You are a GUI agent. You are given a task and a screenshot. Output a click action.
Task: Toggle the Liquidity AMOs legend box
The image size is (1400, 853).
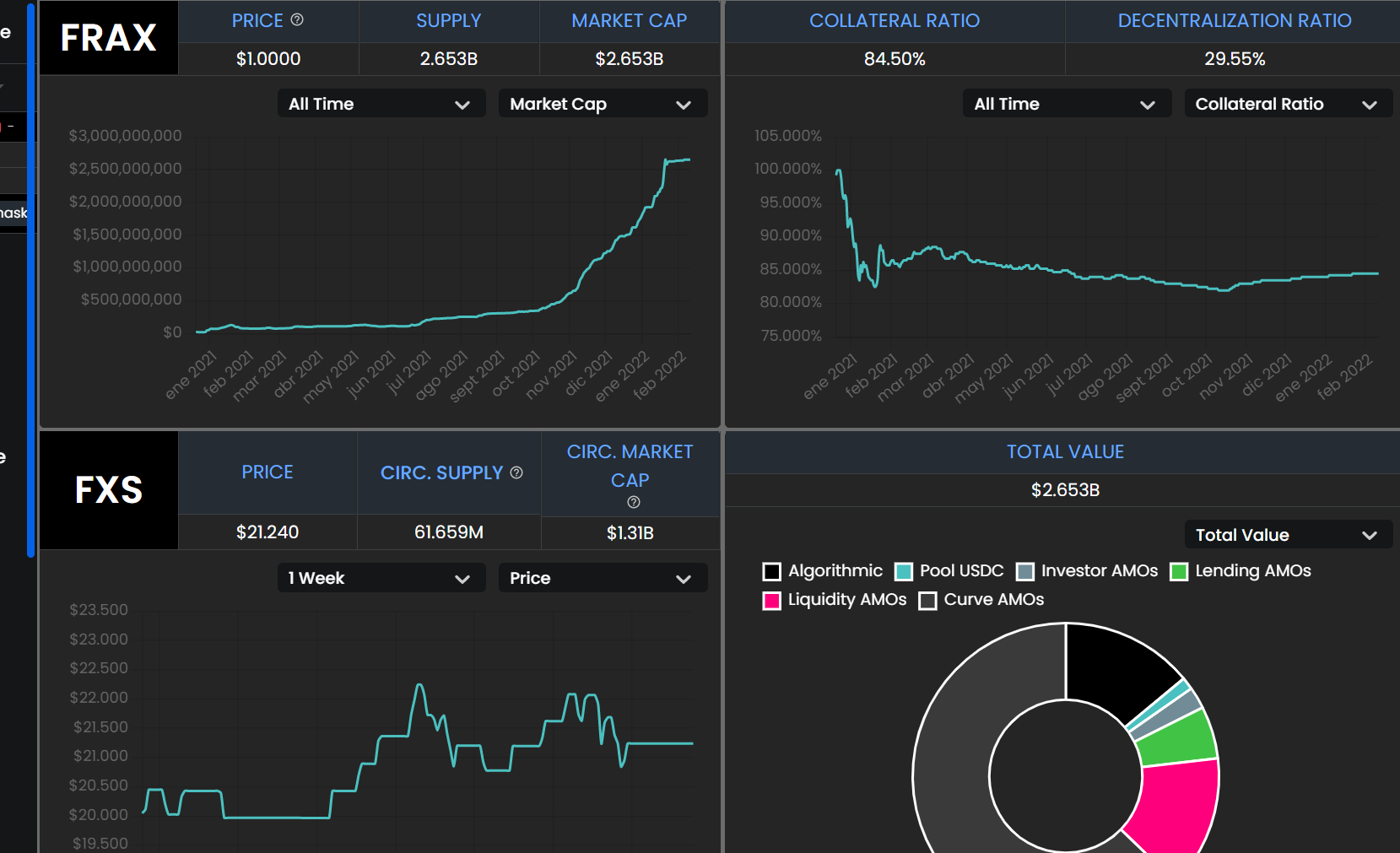click(x=771, y=601)
